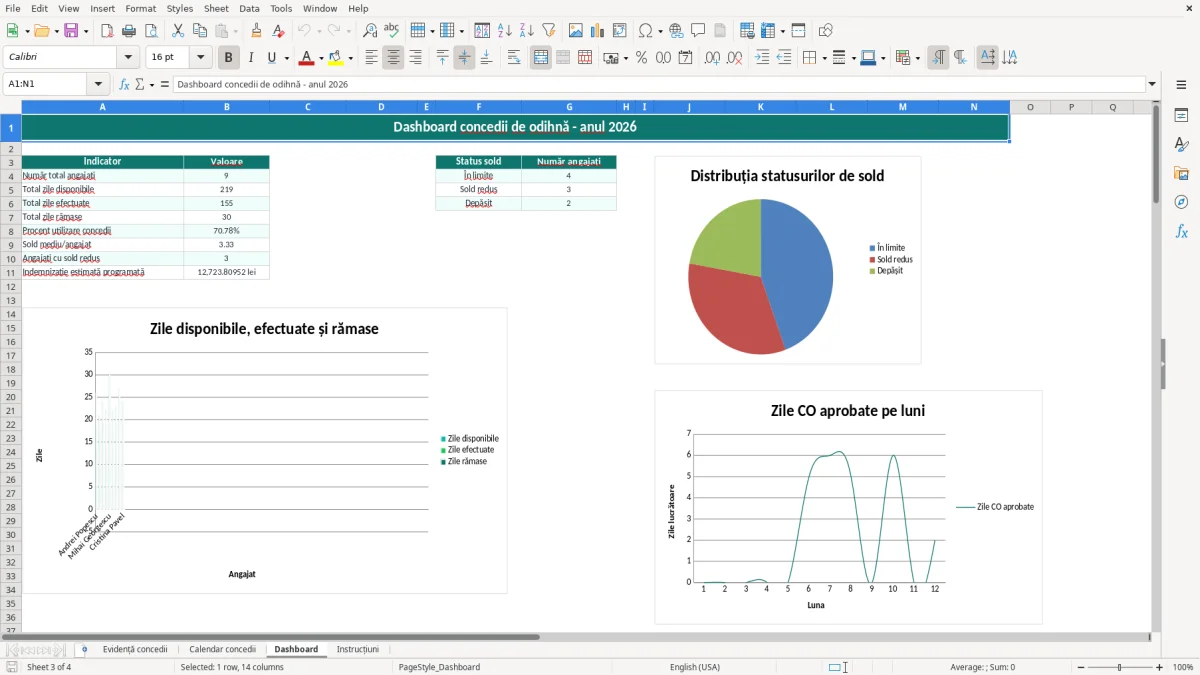Open the sidebar Navigator compass
The width and height of the screenshot is (1200, 675).
(1181, 203)
